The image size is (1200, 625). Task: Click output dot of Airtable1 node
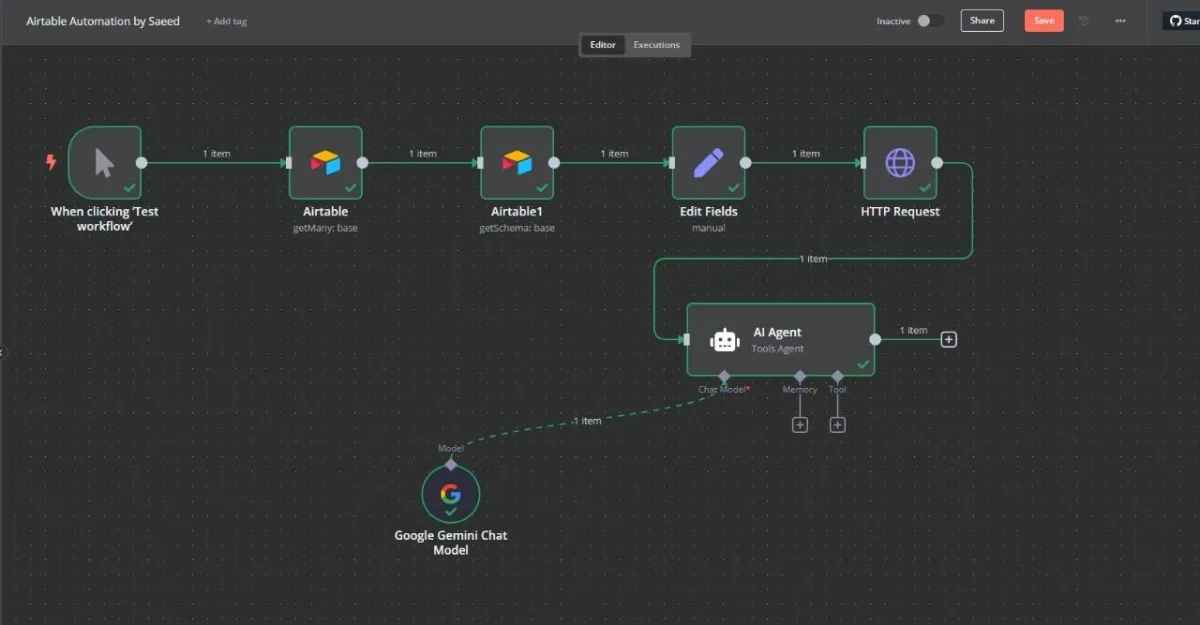pos(553,162)
